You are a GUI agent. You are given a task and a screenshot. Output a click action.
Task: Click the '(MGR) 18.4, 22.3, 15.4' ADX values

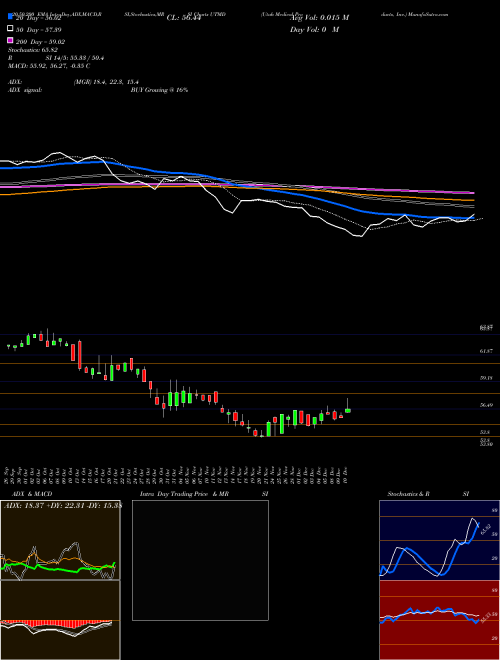[106, 82]
